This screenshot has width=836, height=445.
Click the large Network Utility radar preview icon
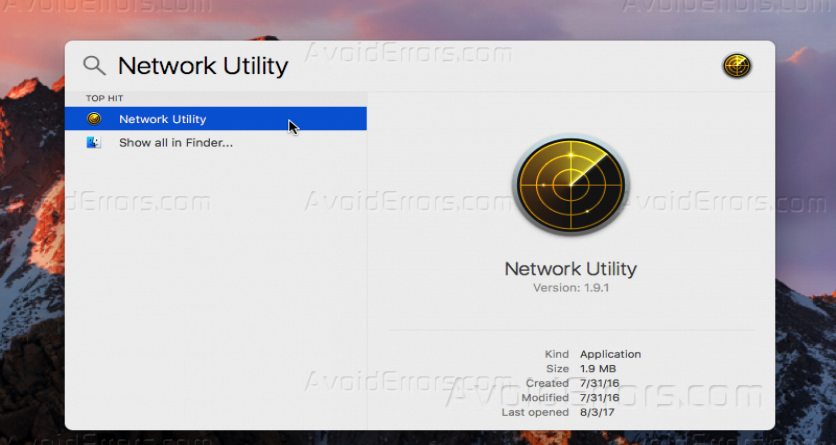(570, 184)
